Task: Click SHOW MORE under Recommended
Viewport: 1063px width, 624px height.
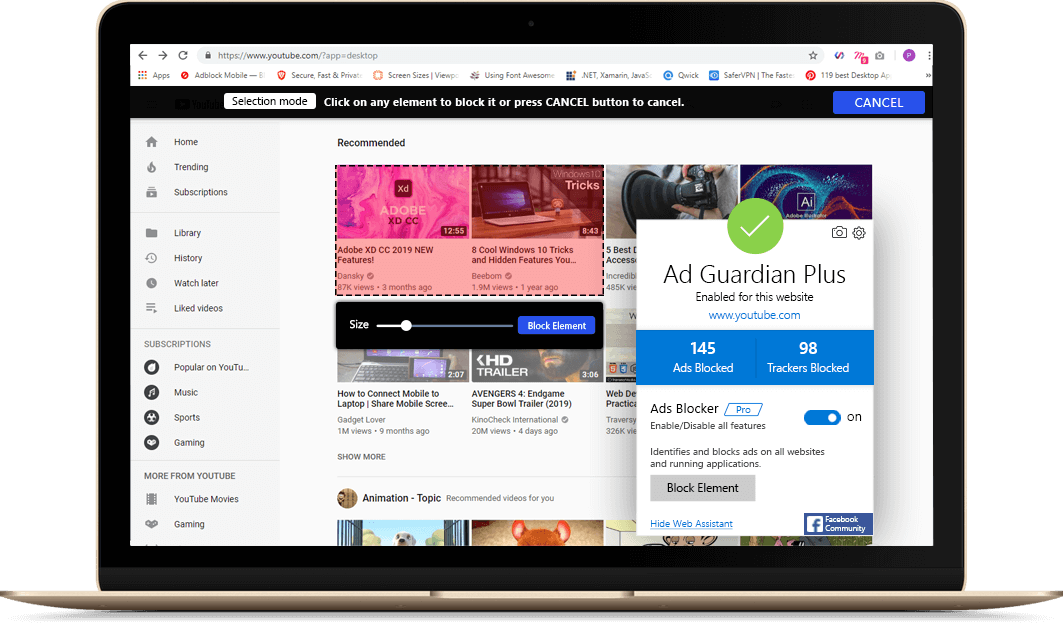Action: tap(361, 457)
